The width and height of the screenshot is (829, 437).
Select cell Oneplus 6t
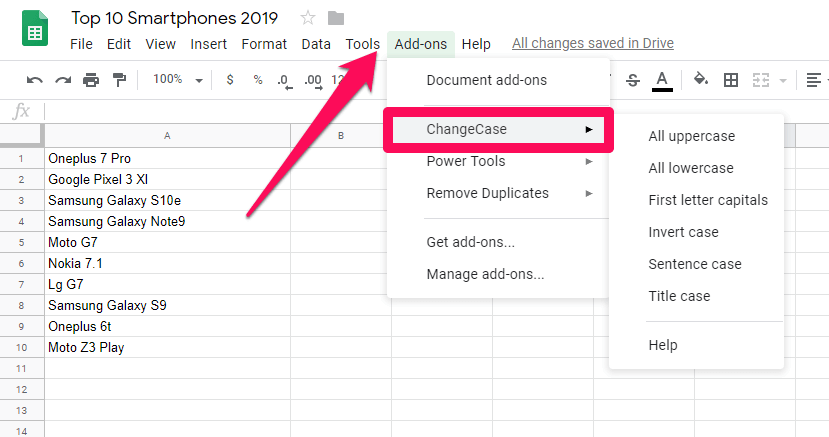(x=167, y=327)
